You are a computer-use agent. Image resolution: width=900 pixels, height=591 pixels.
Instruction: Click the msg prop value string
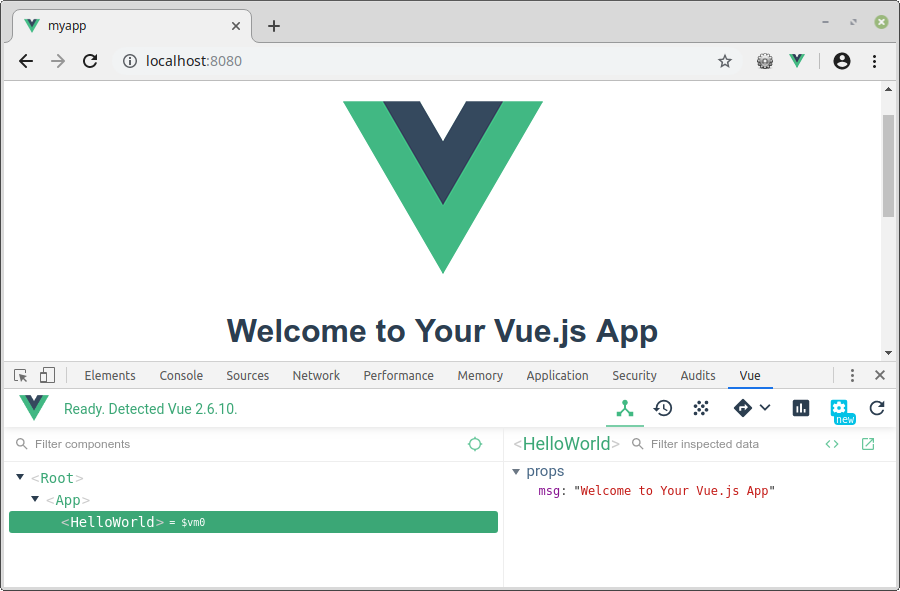tap(674, 491)
